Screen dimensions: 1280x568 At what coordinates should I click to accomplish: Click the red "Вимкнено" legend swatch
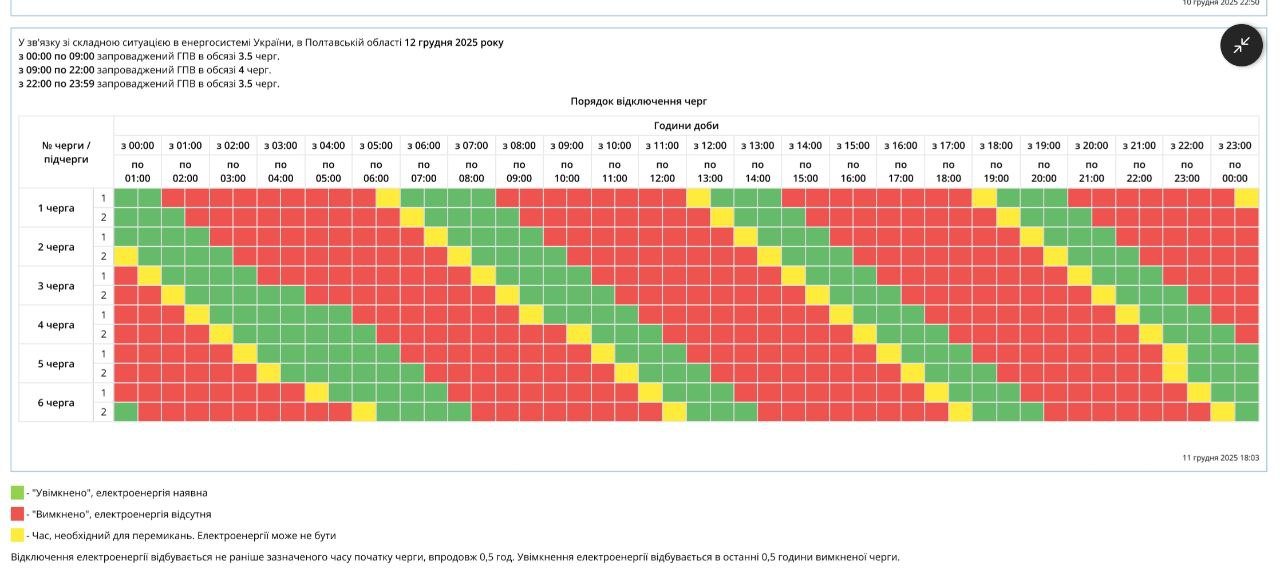(x=17, y=513)
